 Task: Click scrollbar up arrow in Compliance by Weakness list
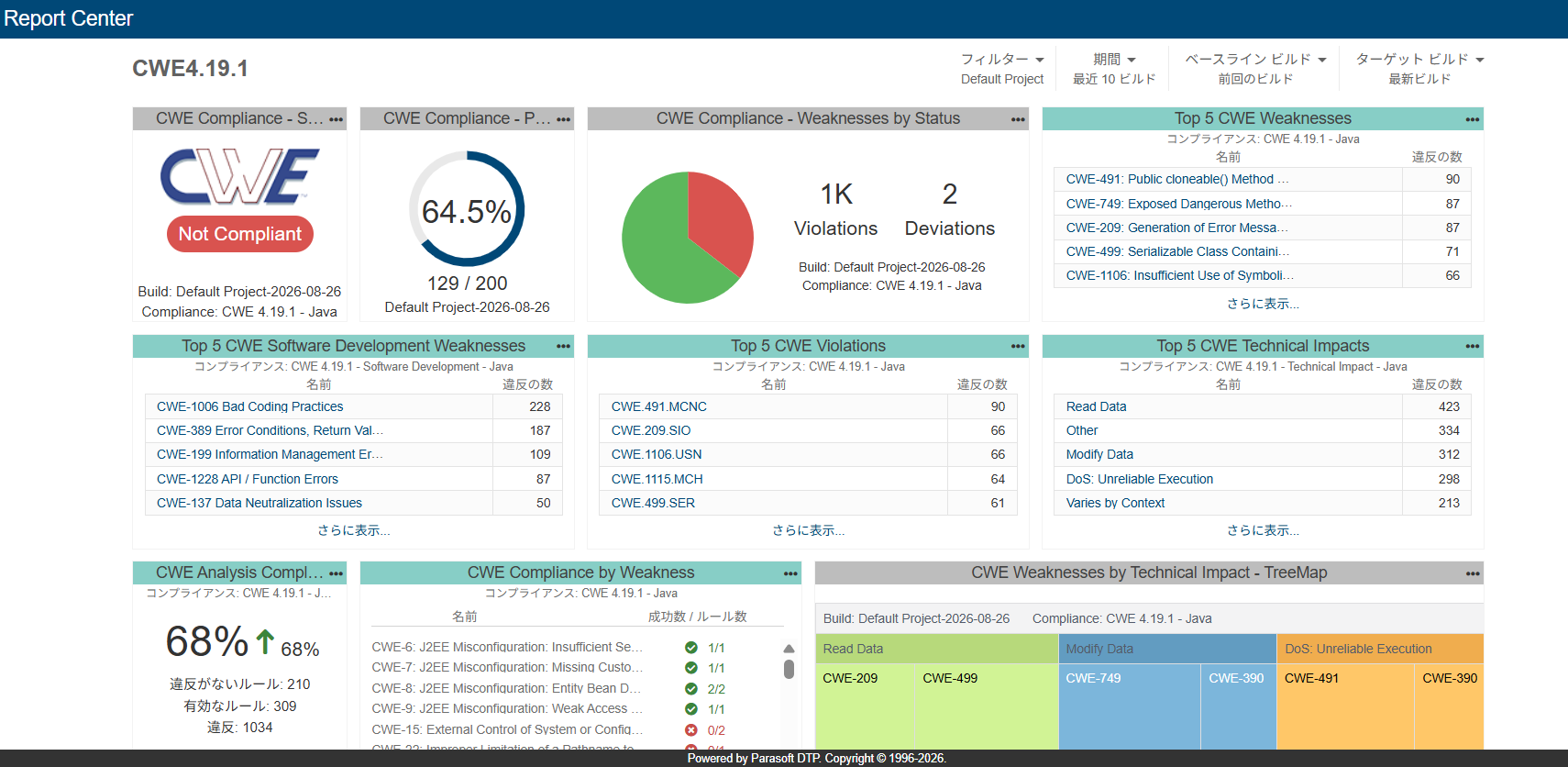tap(789, 649)
